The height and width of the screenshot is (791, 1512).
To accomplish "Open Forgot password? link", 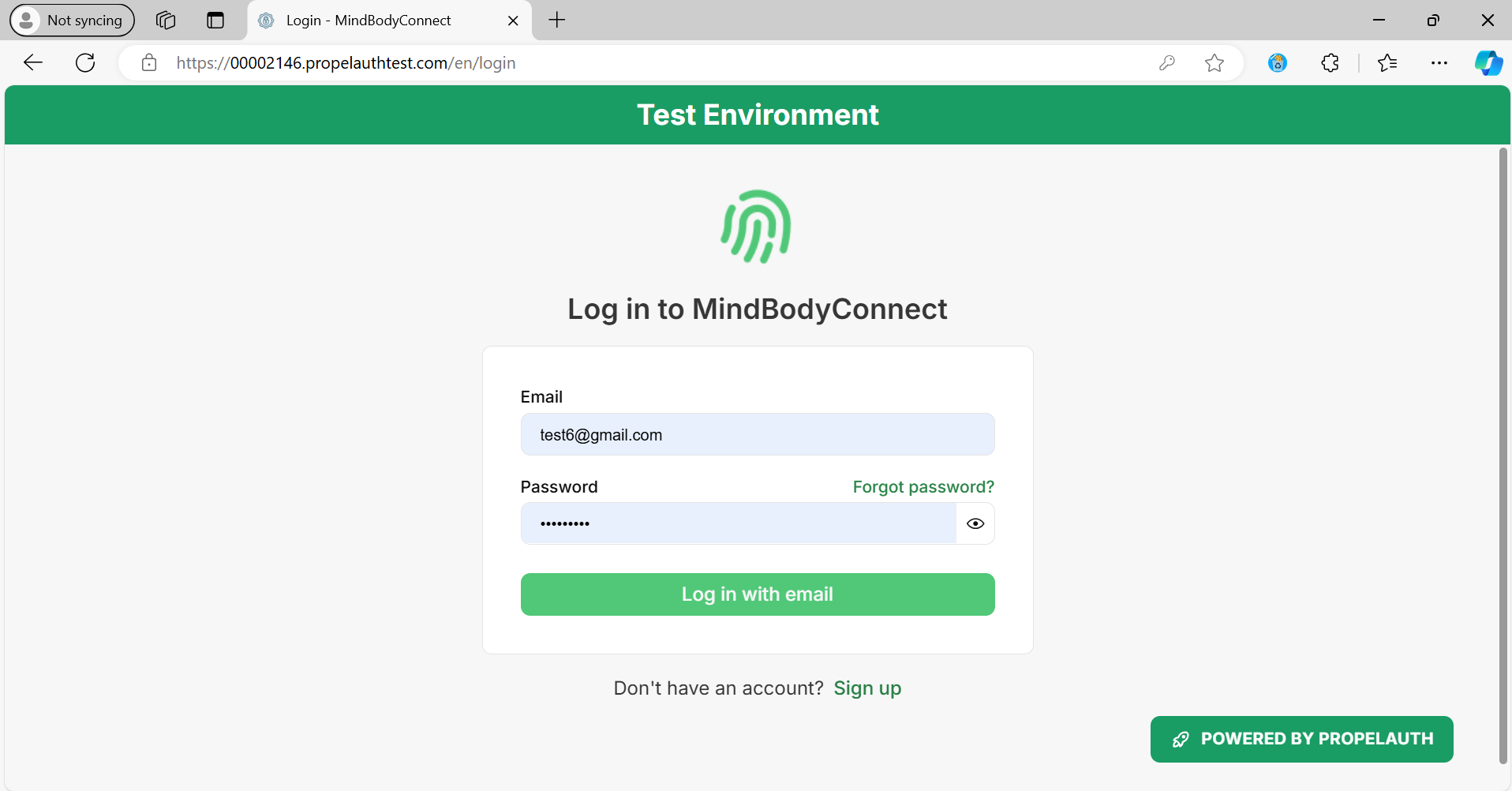I will [923, 487].
